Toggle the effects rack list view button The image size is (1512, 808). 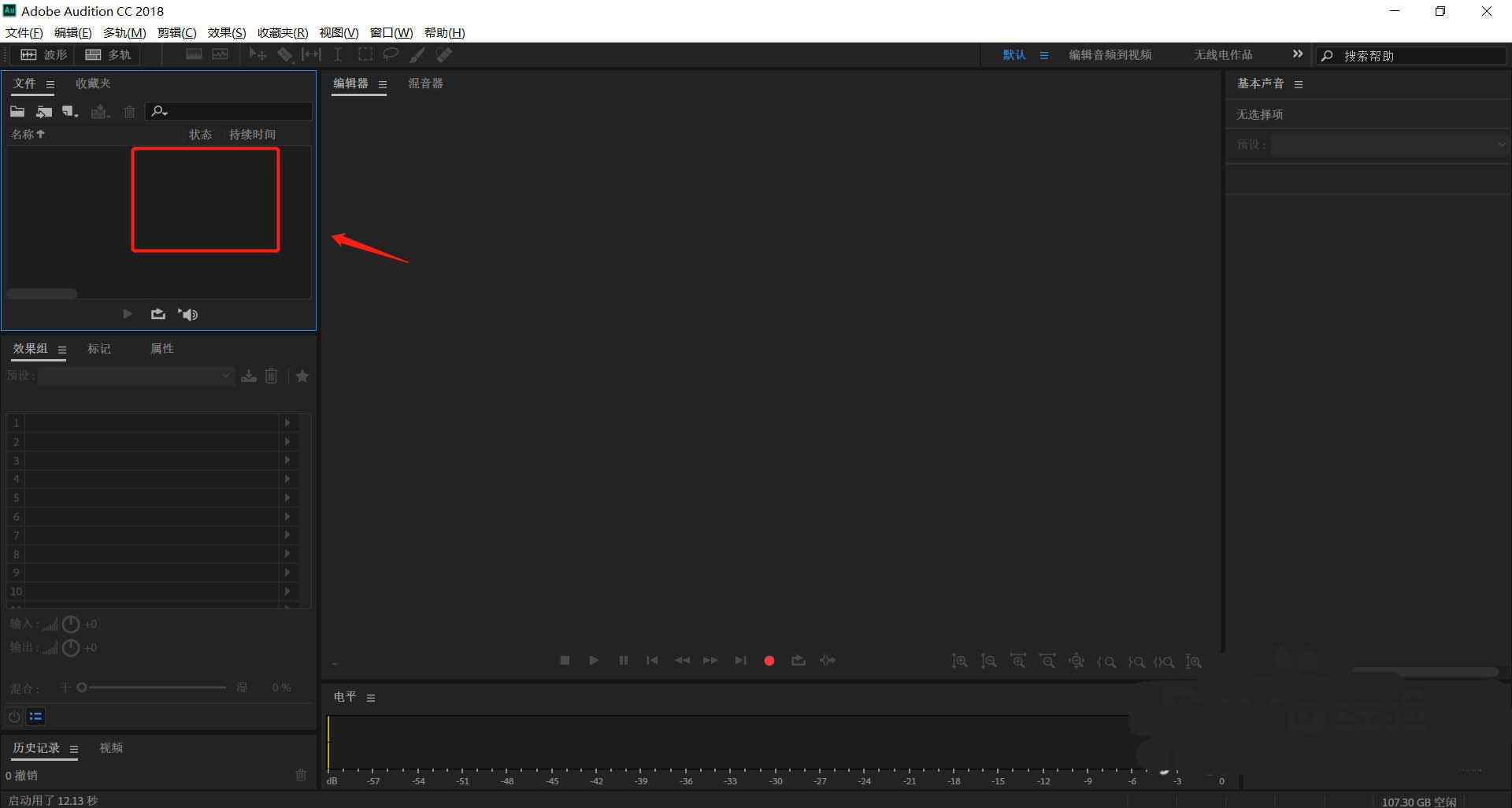35,717
